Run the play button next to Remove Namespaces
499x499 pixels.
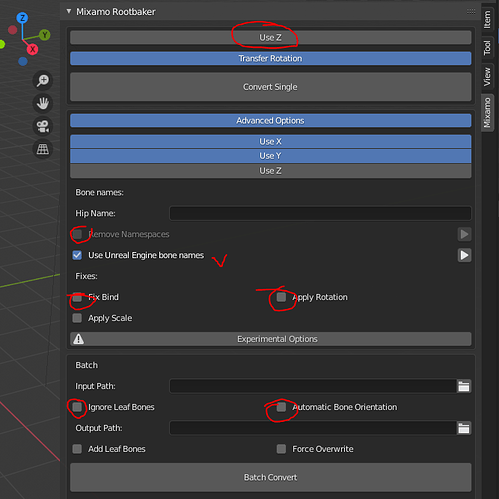464,234
